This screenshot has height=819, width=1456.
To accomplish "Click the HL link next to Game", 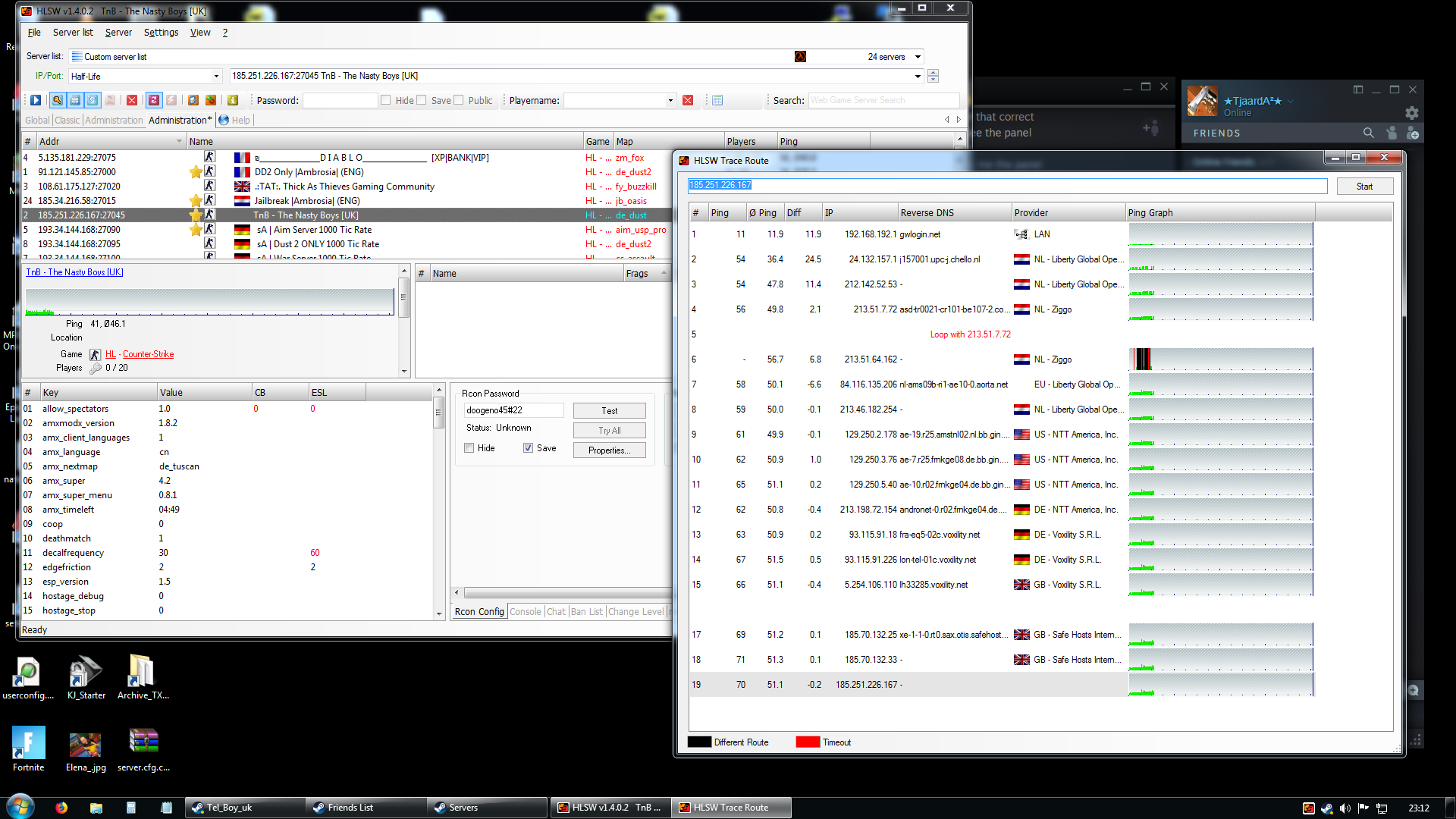I will coord(111,354).
